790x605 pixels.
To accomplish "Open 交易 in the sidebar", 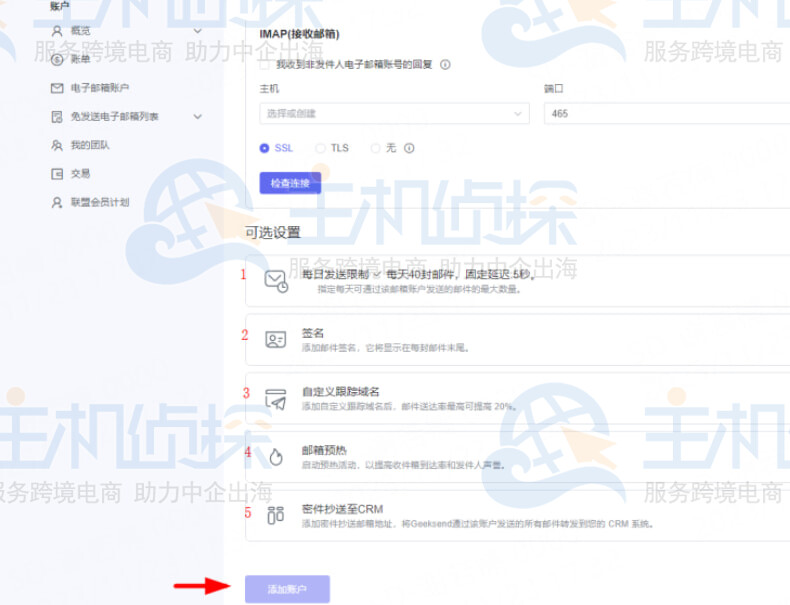I will pyautogui.click(x=81, y=174).
